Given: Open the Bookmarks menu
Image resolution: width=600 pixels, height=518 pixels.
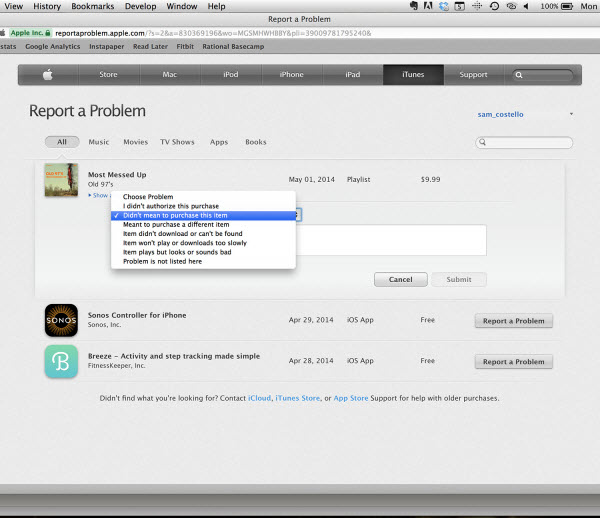Looking at the screenshot, I should pos(92,6).
